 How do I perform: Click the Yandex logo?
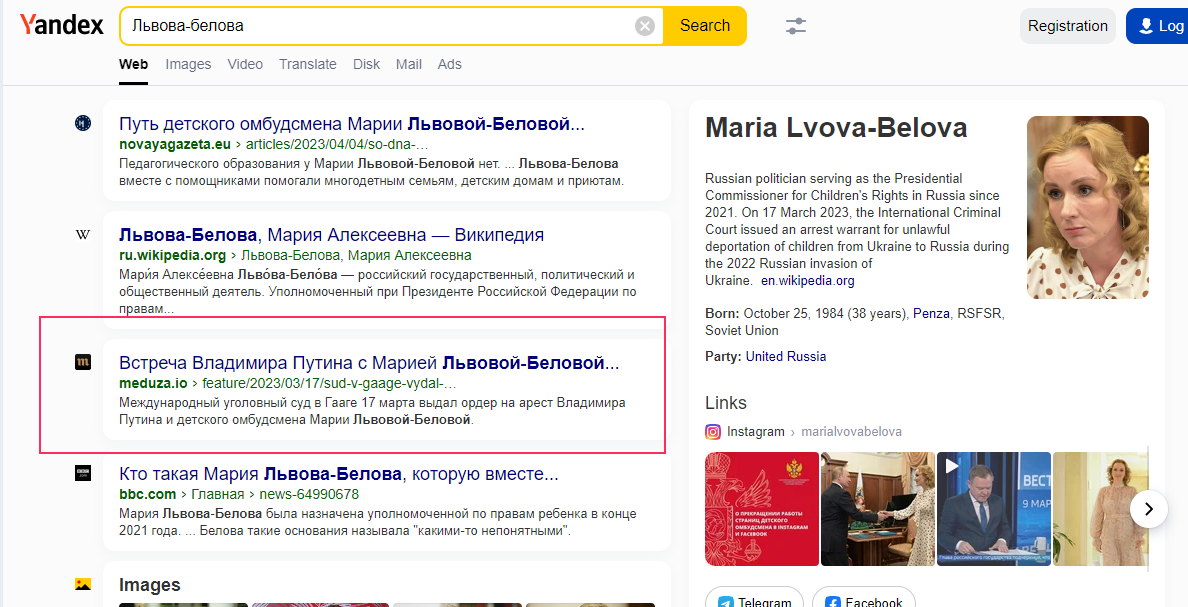pos(62,26)
